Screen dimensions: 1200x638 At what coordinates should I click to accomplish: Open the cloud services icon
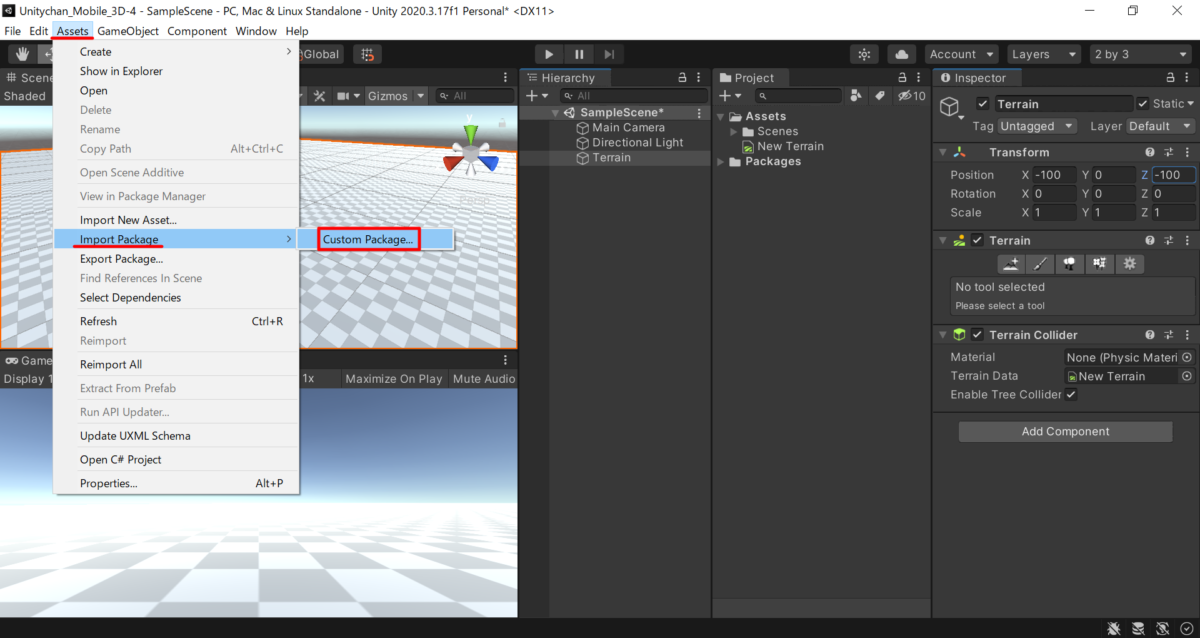pos(902,54)
